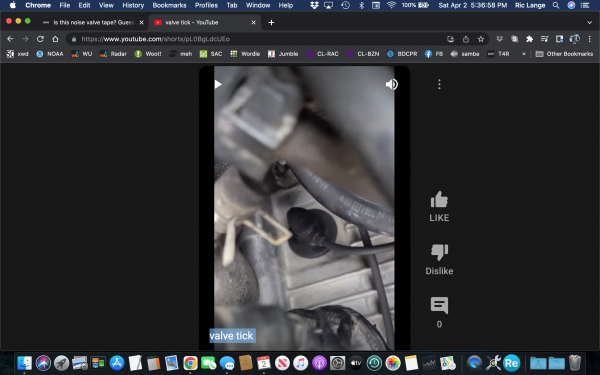Viewport: 600px width, 375px height.
Task: Open Photos app from the Dock
Action: click(393, 363)
